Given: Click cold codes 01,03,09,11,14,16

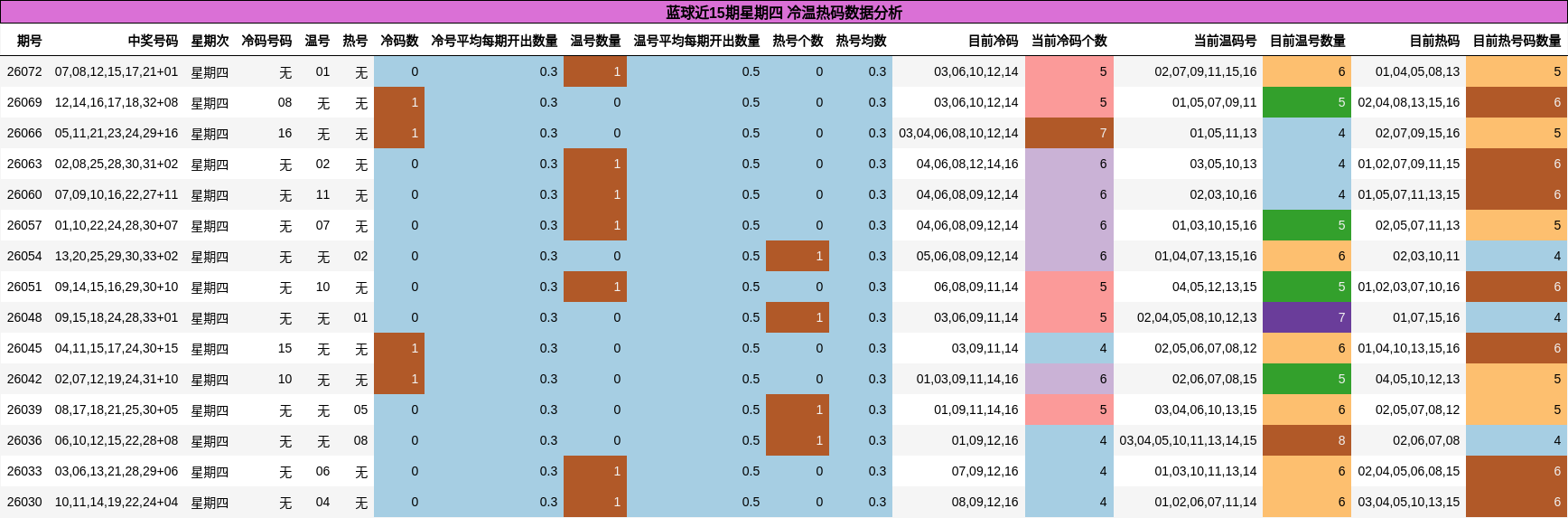Looking at the screenshot, I should coord(967,379).
